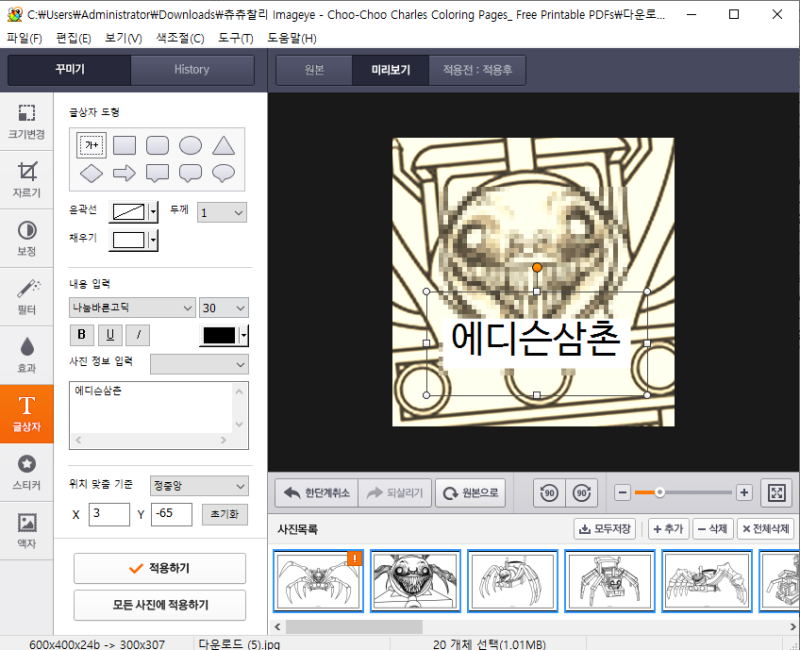The height and width of the screenshot is (650, 800).
Task: Choose the oval speech bubble shape
Action: click(223, 173)
